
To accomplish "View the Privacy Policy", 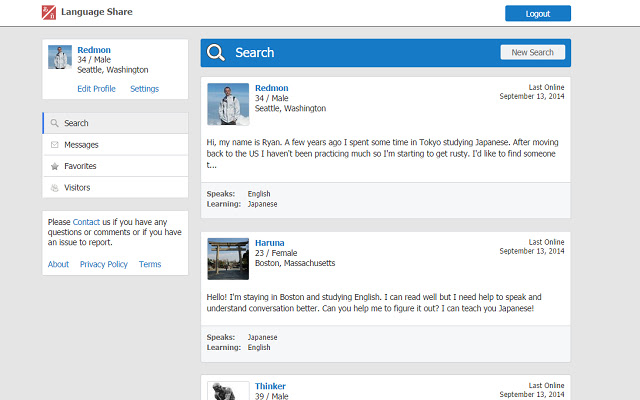I will (104, 264).
